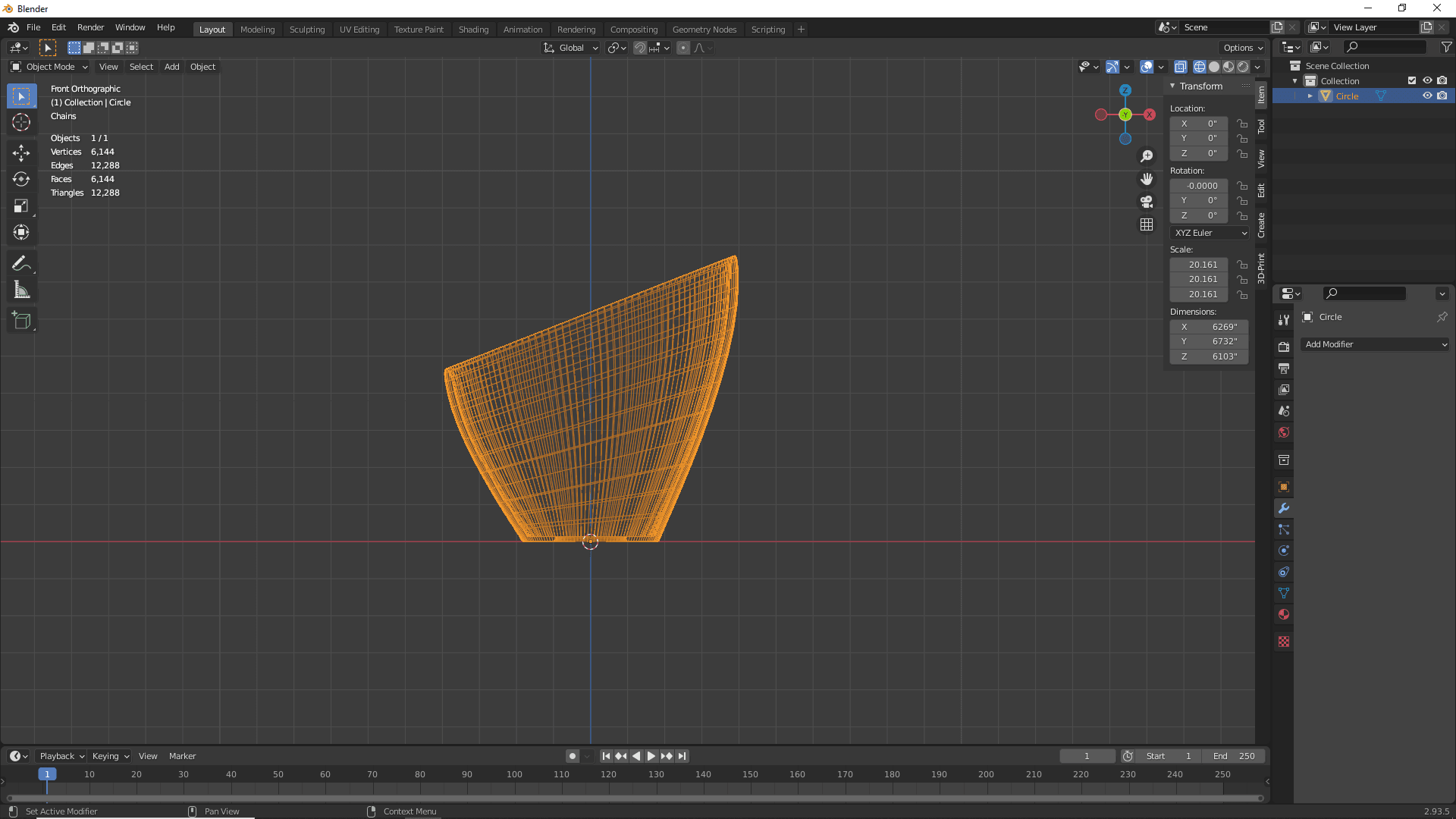Viewport: 1456px width, 819px height.
Task: Click the Select Box tool icon
Action: (x=21, y=96)
